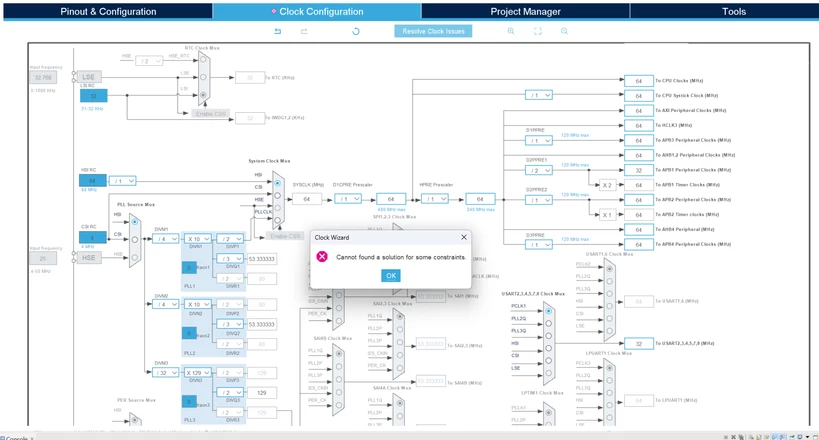
Task: Open the DIVN3 X 129 multiplier dropdown
Action: click(x=197, y=373)
